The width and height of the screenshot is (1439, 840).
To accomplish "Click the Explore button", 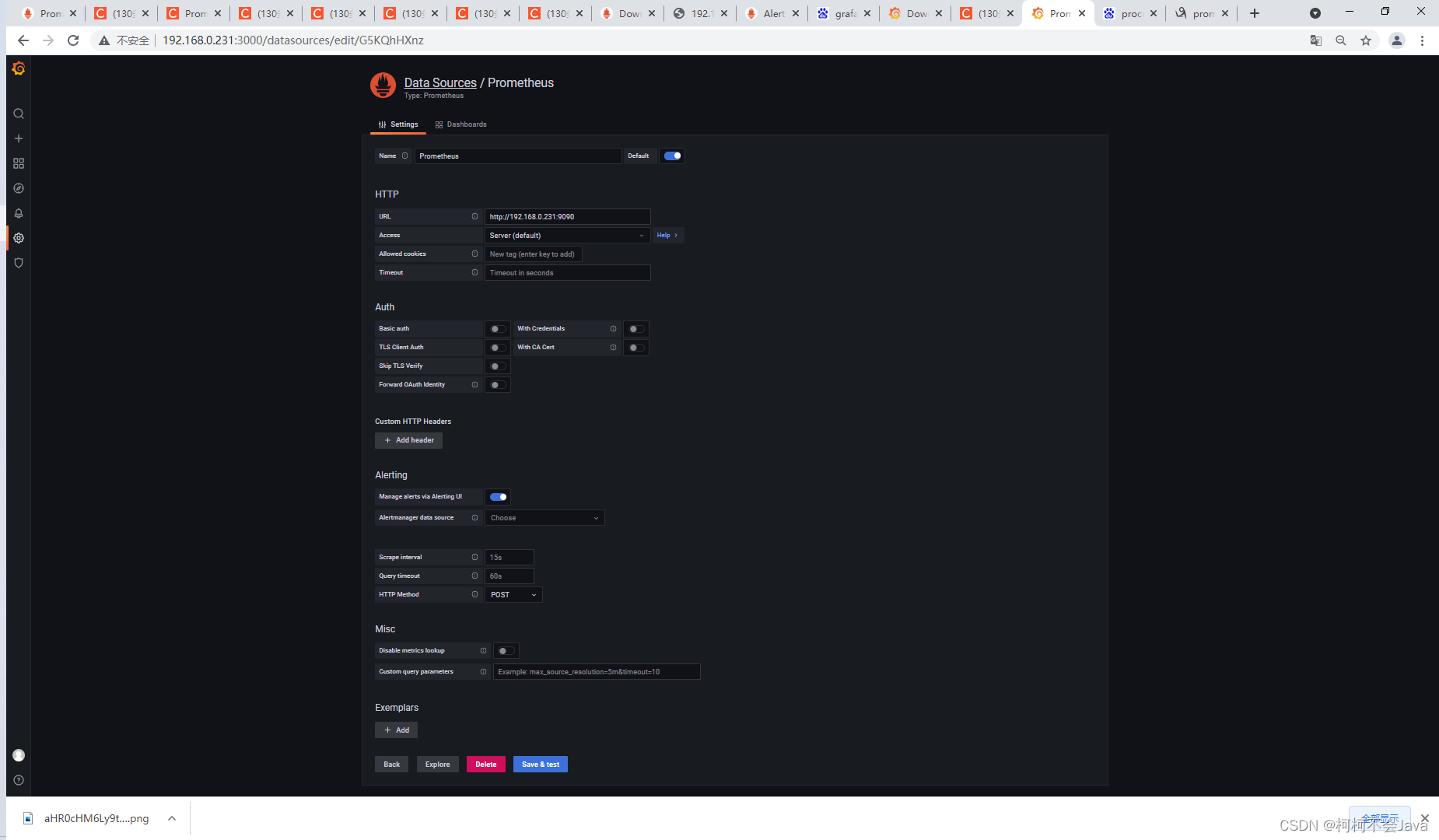I will [438, 765].
